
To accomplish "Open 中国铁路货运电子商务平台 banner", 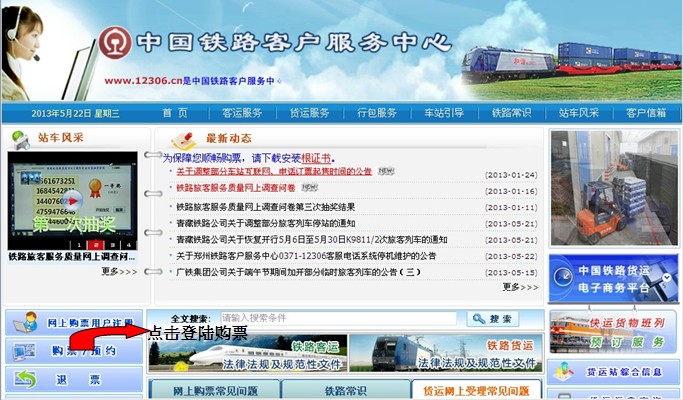I will coord(613,278).
